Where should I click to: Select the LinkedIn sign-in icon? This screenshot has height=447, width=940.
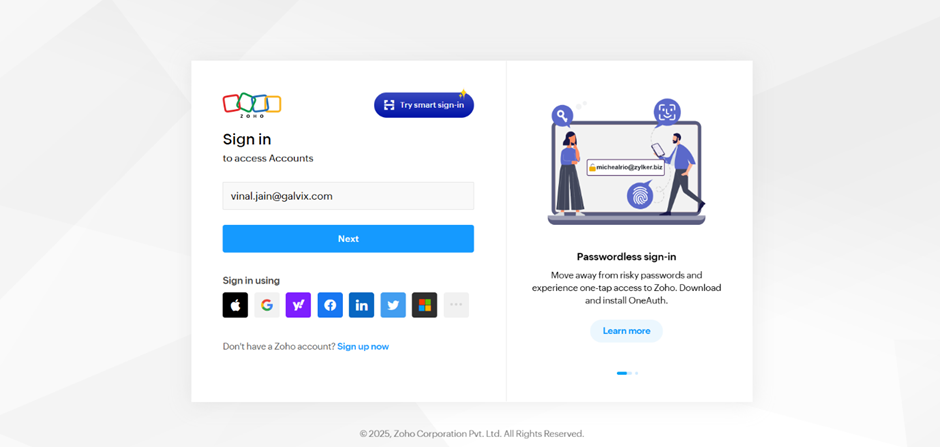pyautogui.click(x=361, y=305)
